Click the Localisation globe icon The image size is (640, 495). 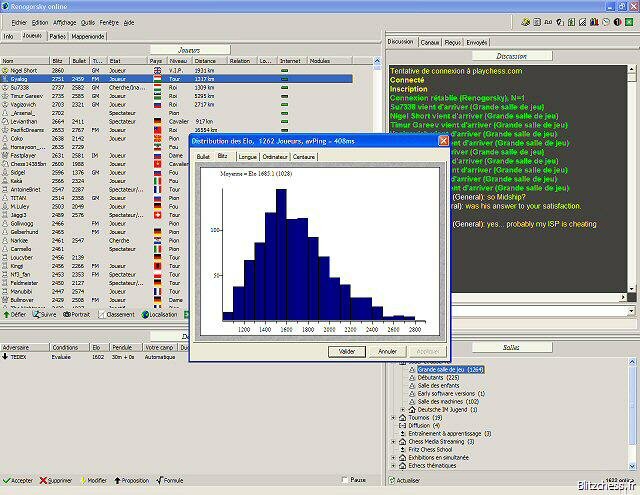pyautogui.click(x=145, y=314)
